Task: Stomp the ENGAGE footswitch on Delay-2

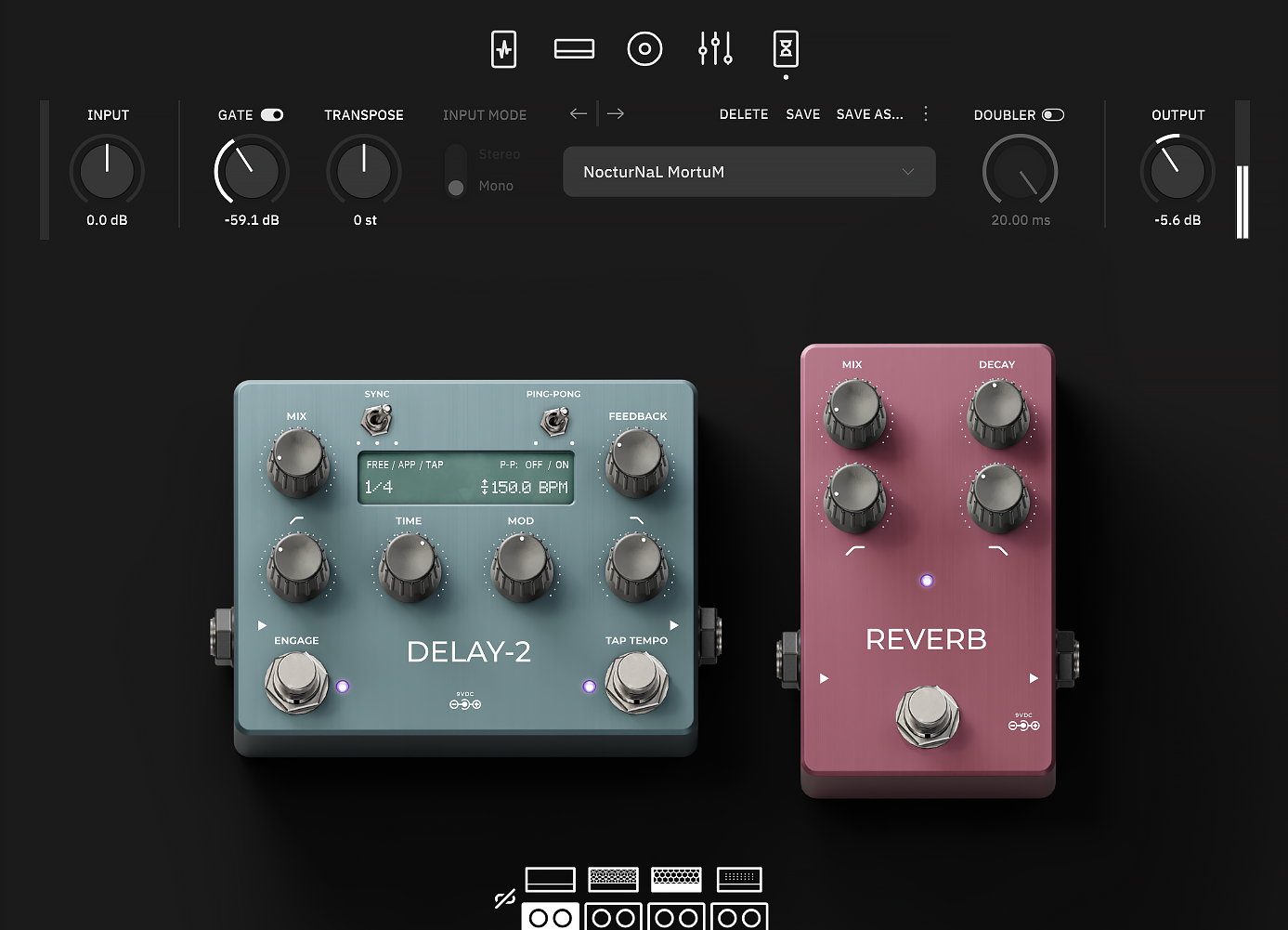Action: click(296, 684)
